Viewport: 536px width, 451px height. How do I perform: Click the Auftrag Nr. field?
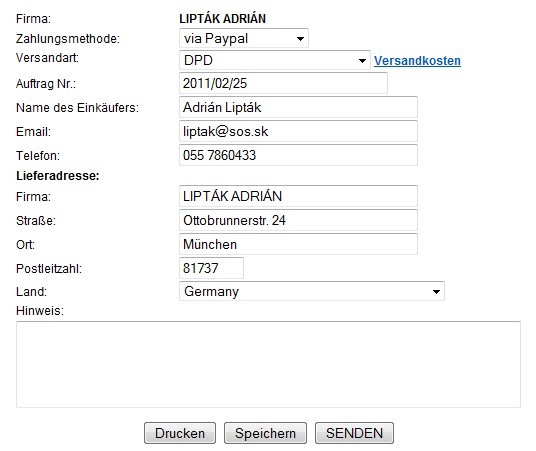[283, 83]
